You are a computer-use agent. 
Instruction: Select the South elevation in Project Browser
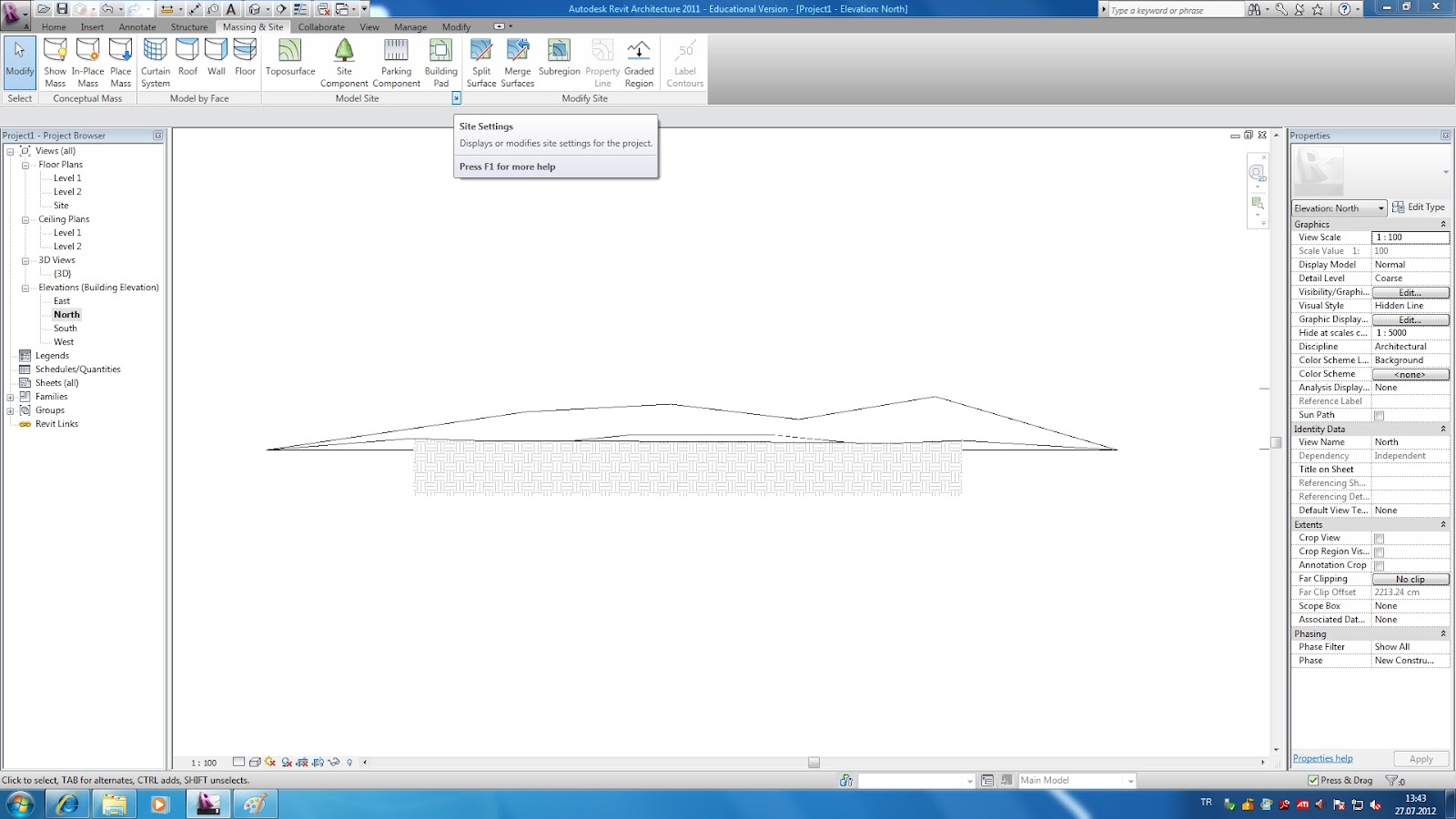pos(66,329)
